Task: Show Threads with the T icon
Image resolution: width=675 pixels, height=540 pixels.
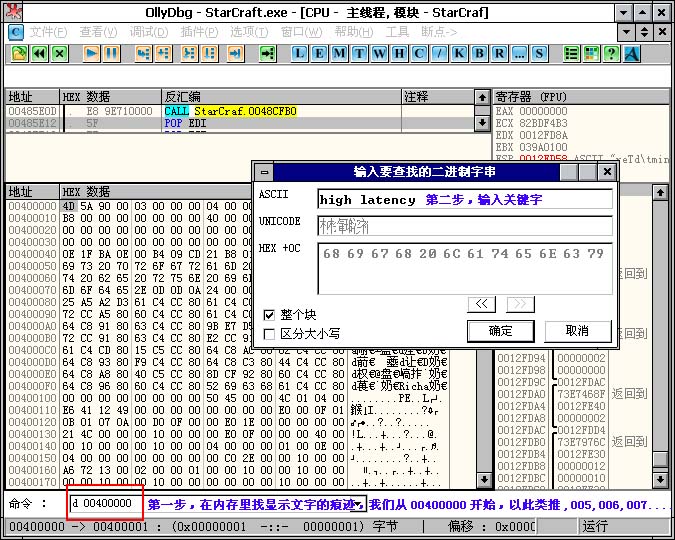Action: tap(359, 54)
